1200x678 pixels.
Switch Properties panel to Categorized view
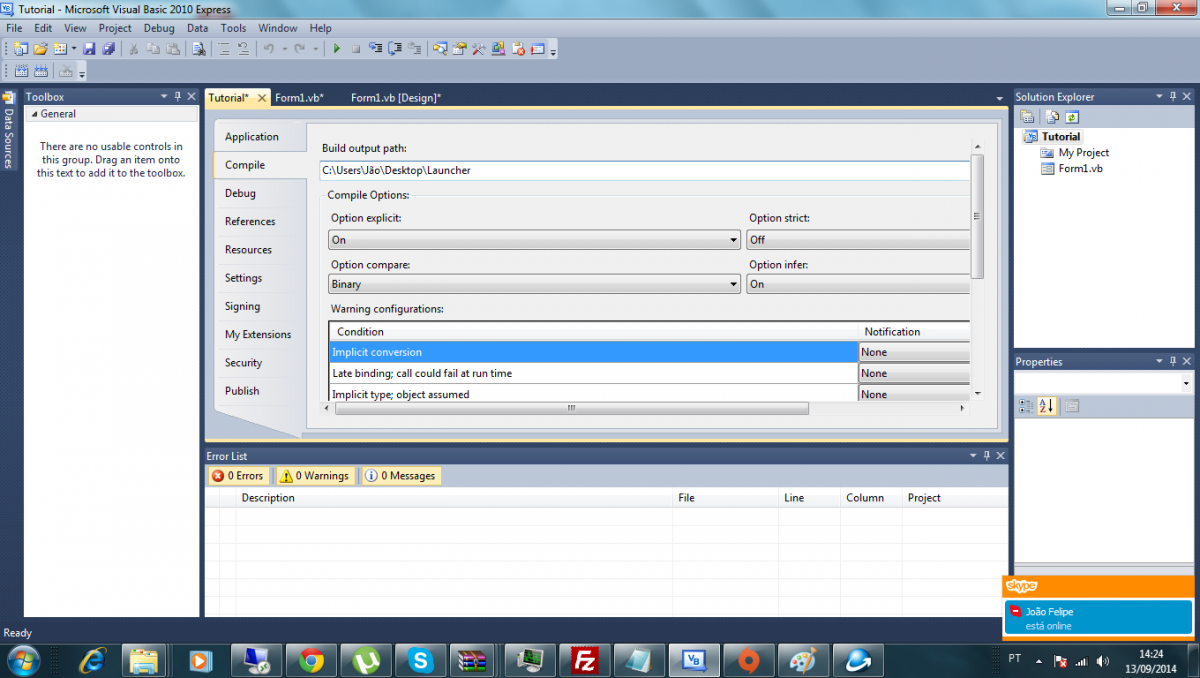point(1026,406)
